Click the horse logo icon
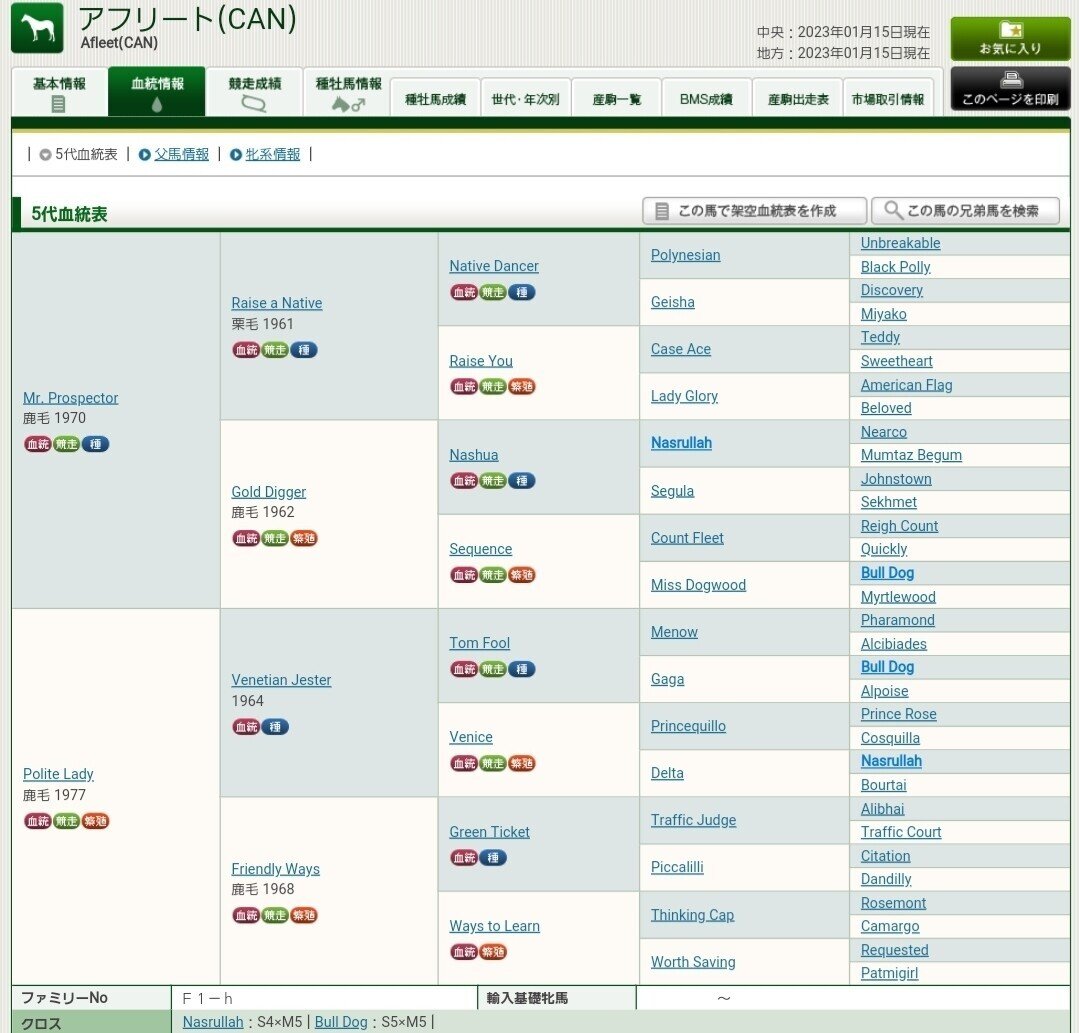 point(37,28)
